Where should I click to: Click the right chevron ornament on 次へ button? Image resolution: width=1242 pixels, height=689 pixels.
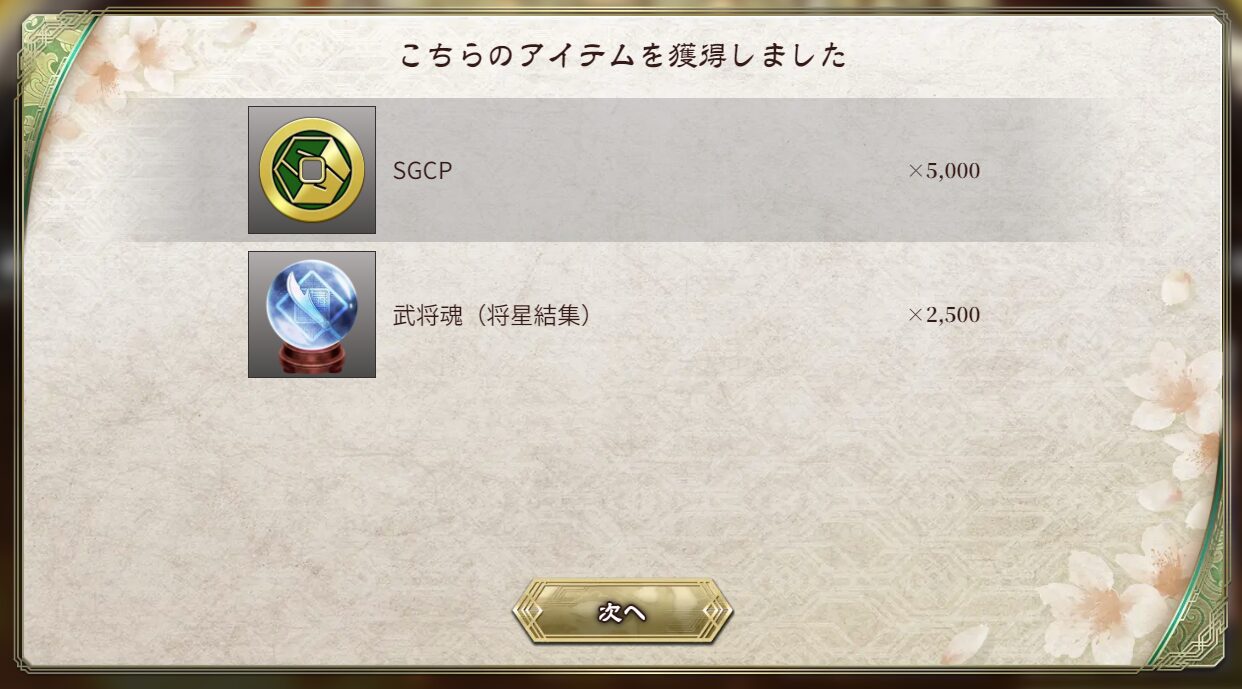[716, 611]
